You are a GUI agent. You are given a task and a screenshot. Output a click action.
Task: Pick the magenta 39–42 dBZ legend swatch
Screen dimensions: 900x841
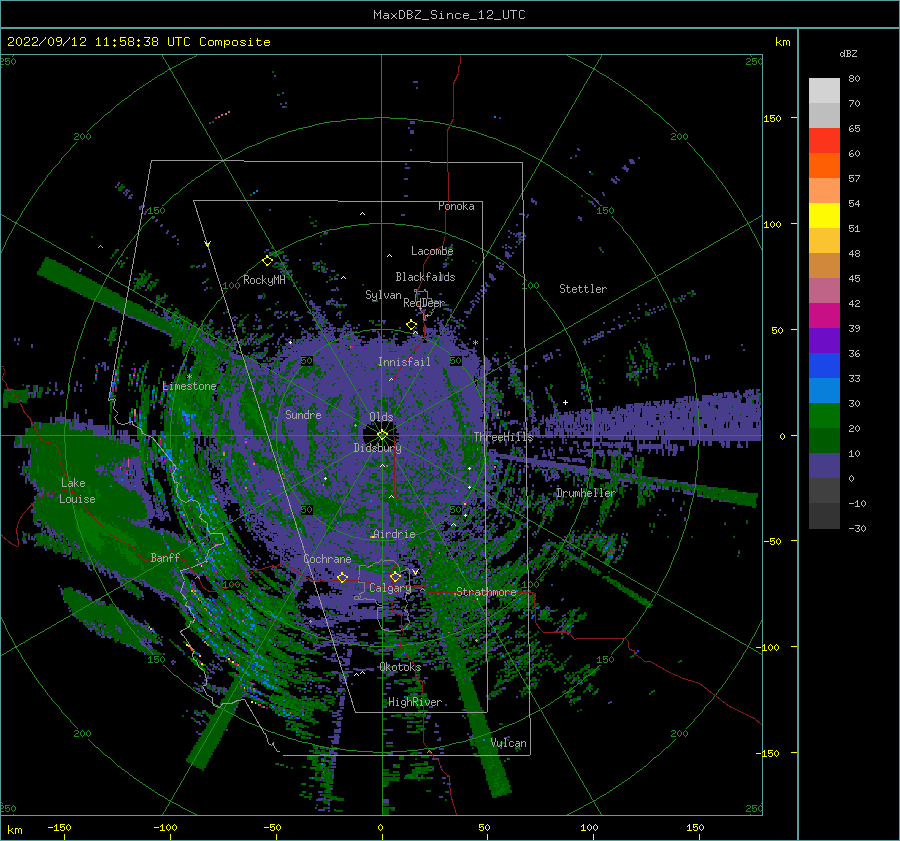click(x=824, y=316)
